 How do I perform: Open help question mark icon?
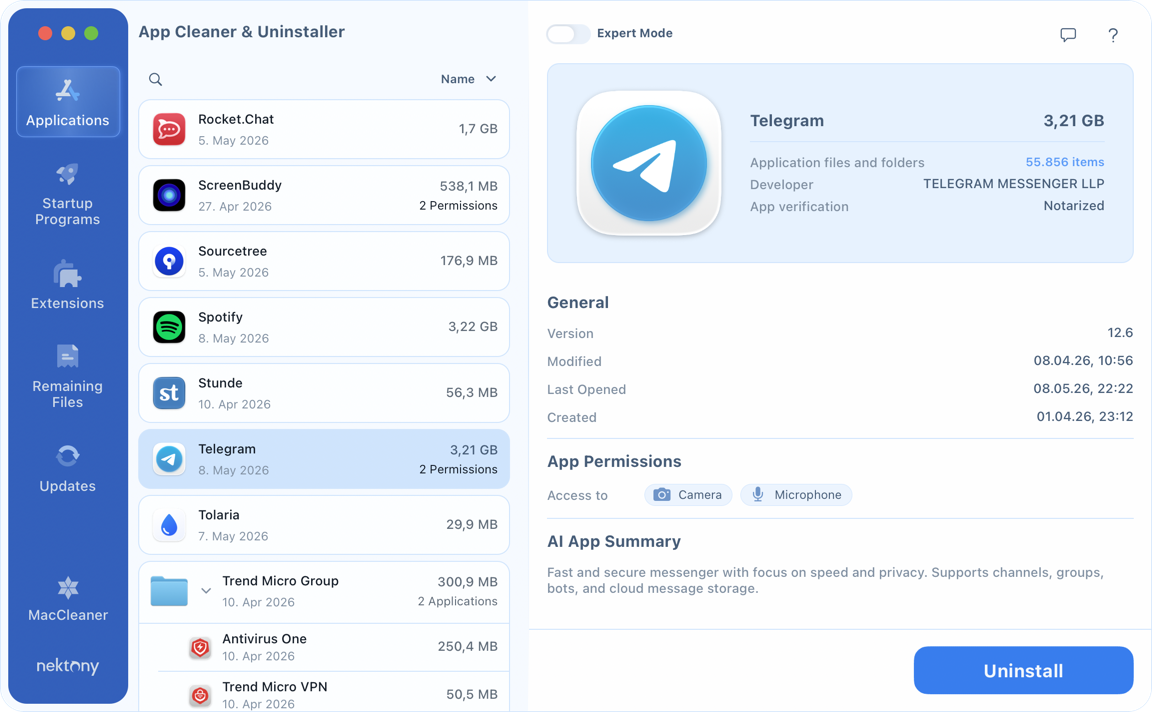click(x=1113, y=35)
